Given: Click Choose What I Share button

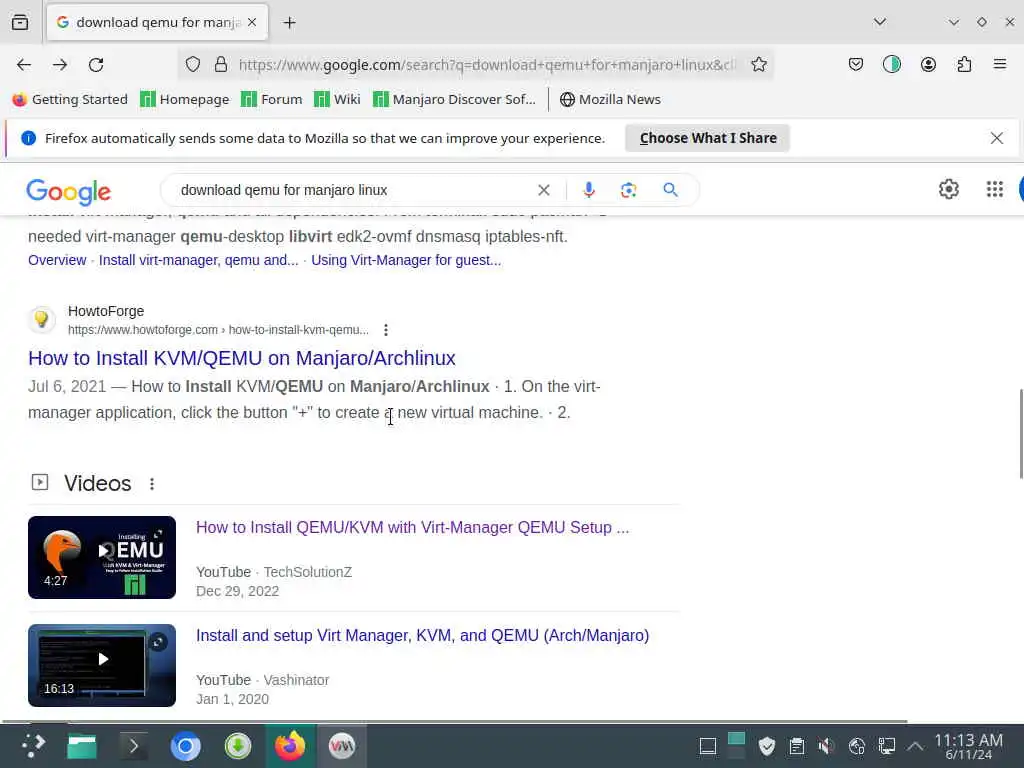Looking at the screenshot, I should [707, 138].
